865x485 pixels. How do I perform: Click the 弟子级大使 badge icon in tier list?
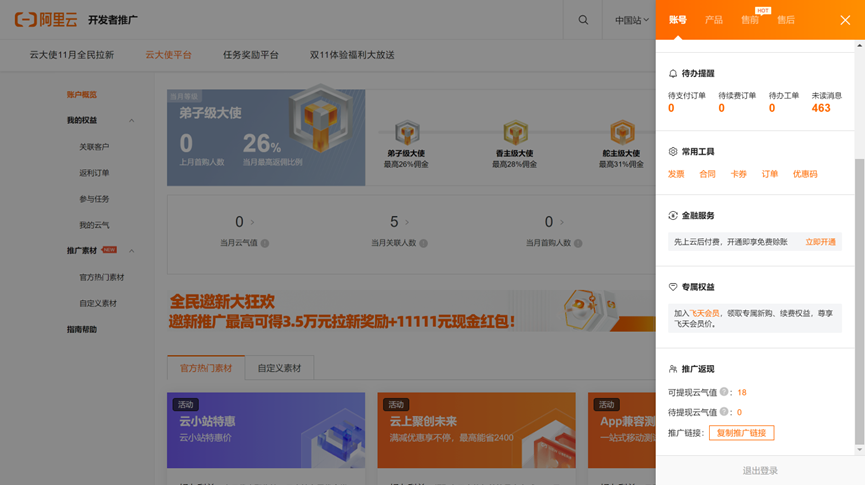(x=407, y=132)
